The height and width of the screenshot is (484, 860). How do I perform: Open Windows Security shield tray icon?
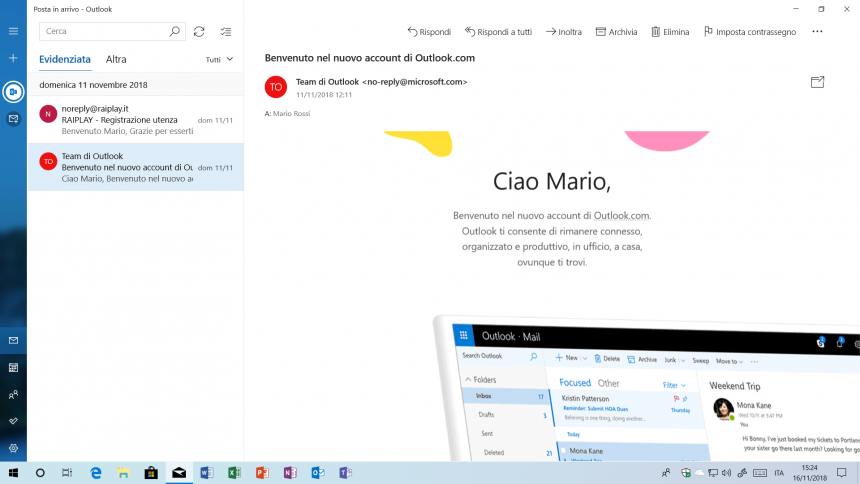[686, 472]
